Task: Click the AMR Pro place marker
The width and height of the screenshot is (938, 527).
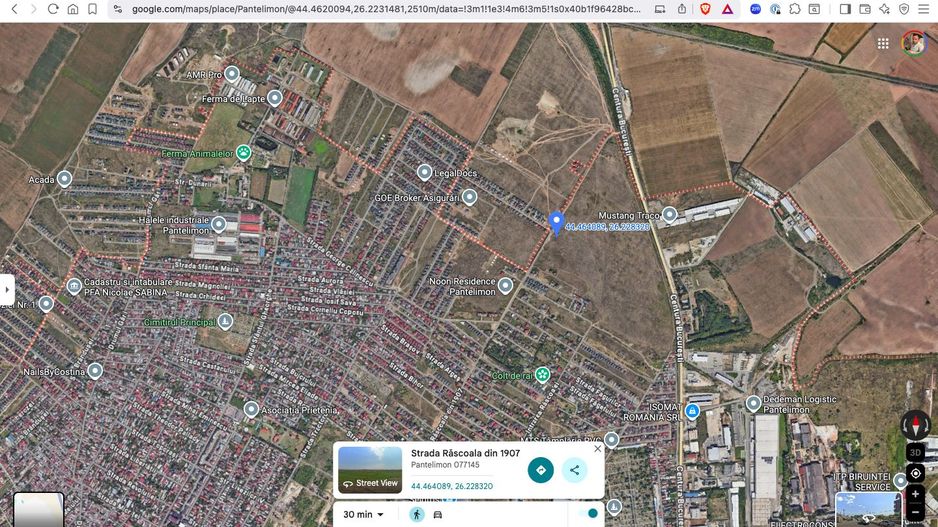Action: (x=232, y=74)
